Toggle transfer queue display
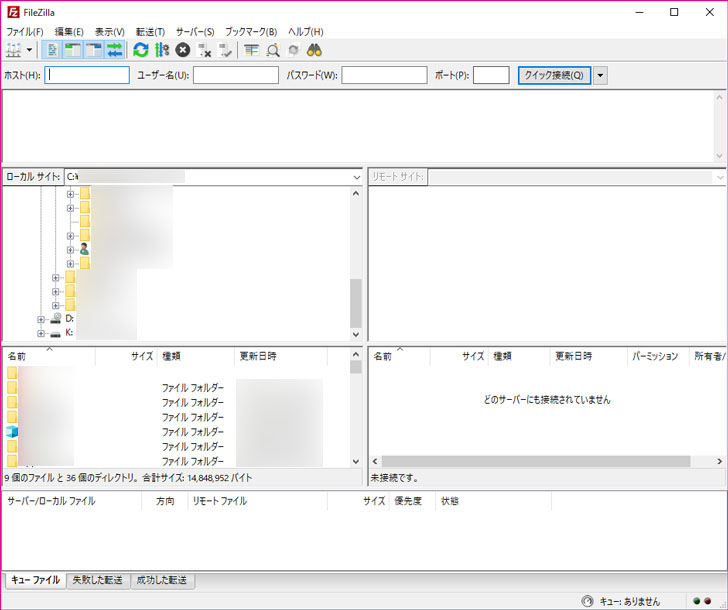The height and width of the screenshot is (610, 728). point(115,50)
